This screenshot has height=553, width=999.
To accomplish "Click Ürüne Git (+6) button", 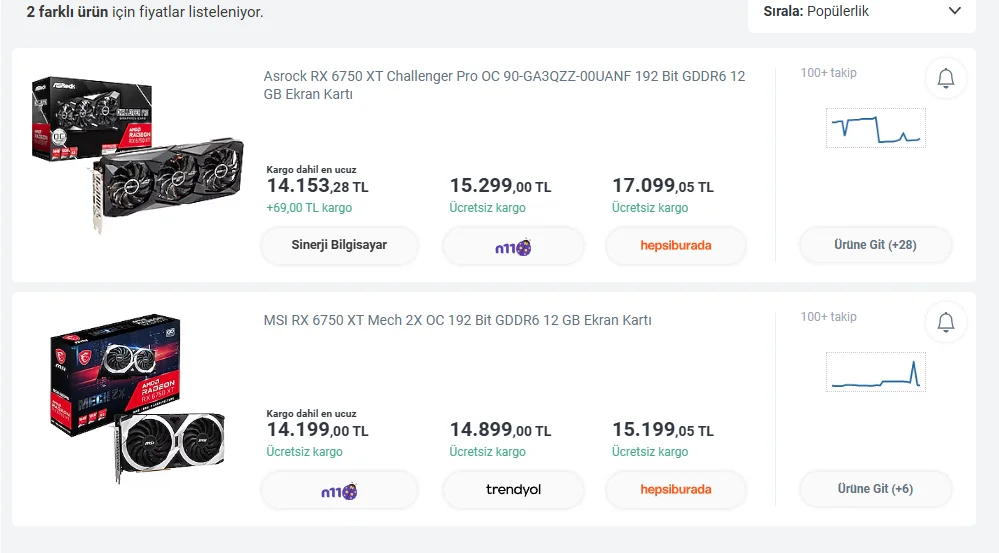I will [x=875, y=490].
